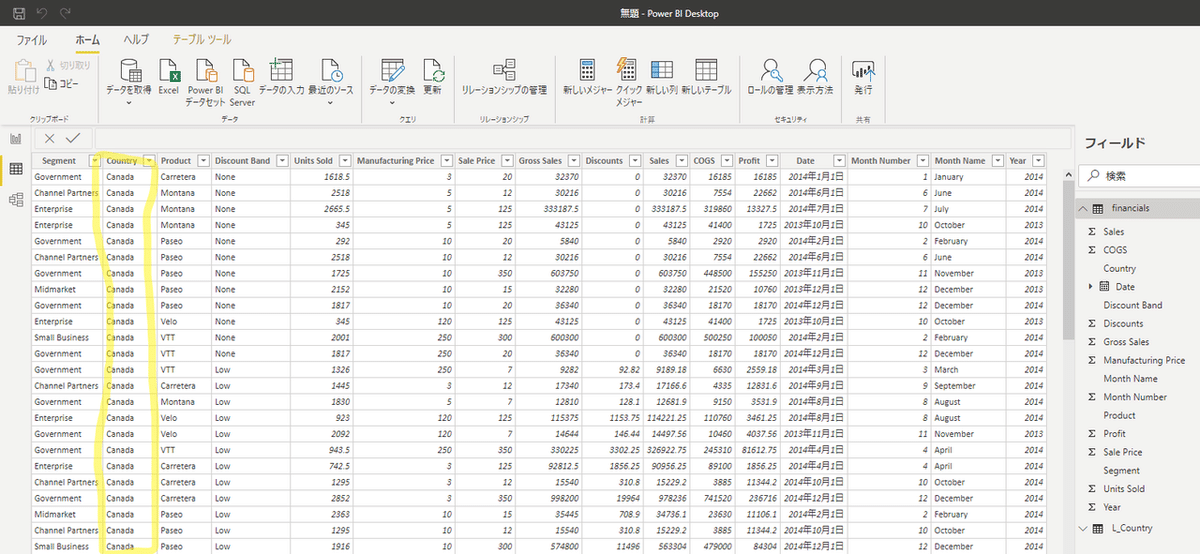Viewport: 1200px width, 554px height.
Task: Click Cut (切り取り) in clipboard group
Action: [67, 65]
